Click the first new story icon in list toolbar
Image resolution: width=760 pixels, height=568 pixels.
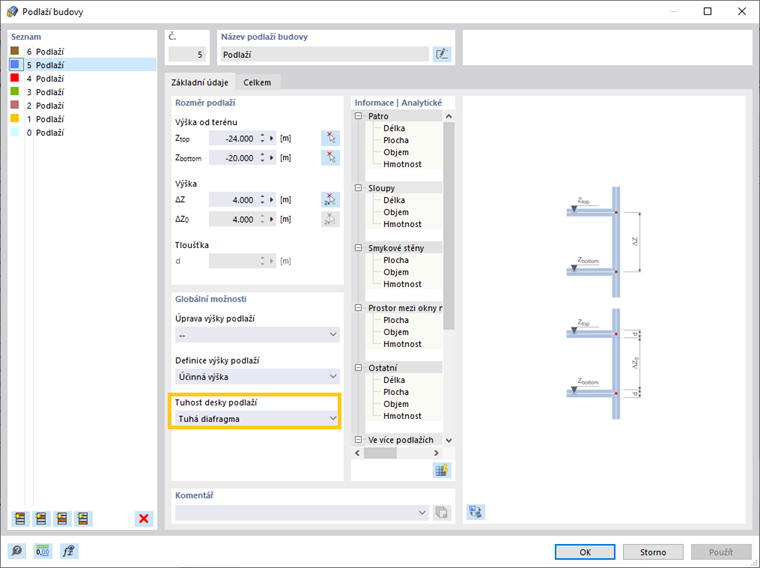click(x=20, y=519)
